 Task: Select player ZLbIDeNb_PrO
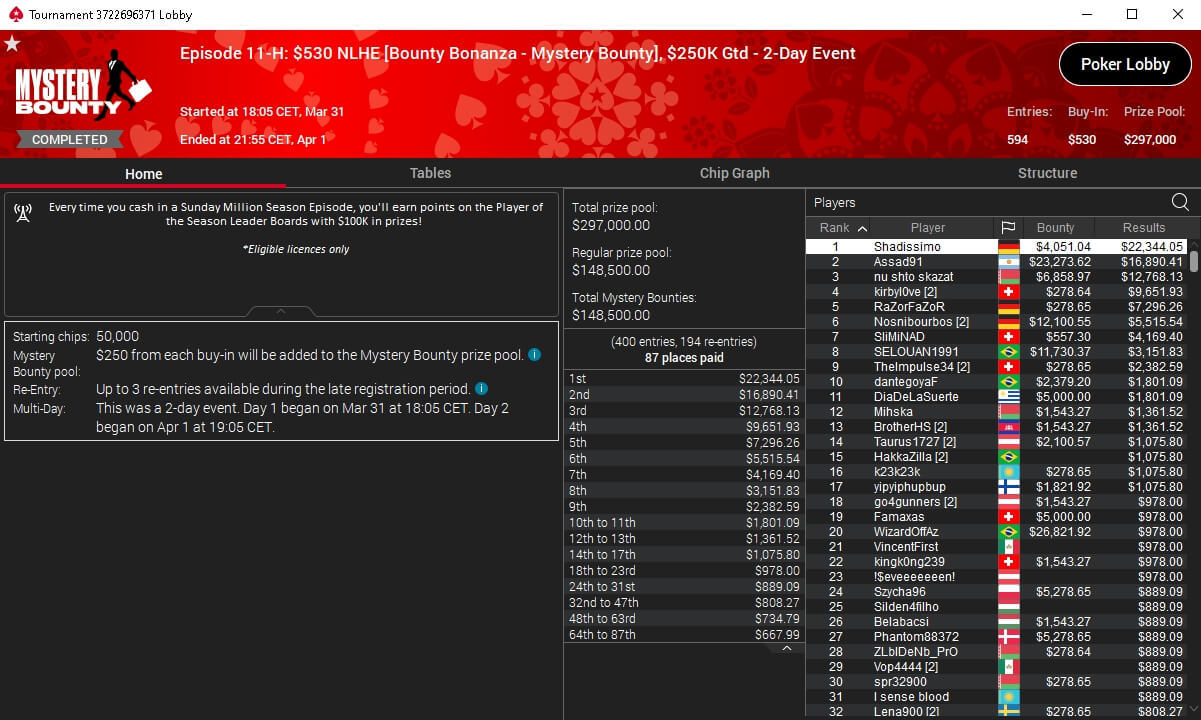pos(997,652)
